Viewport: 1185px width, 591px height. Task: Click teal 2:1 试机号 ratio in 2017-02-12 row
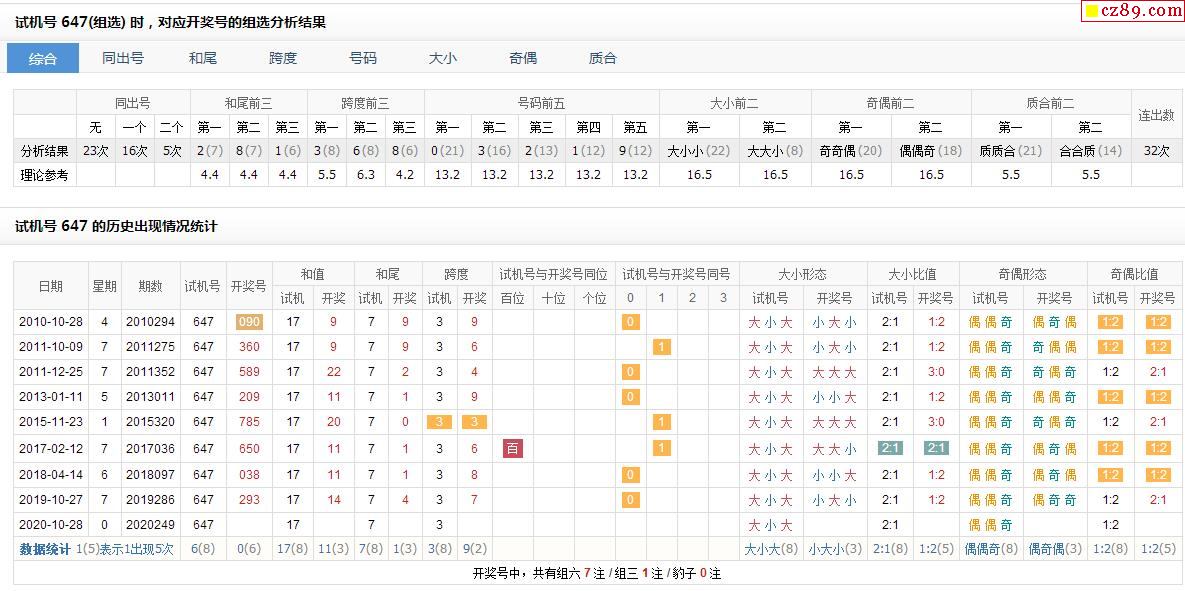890,449
